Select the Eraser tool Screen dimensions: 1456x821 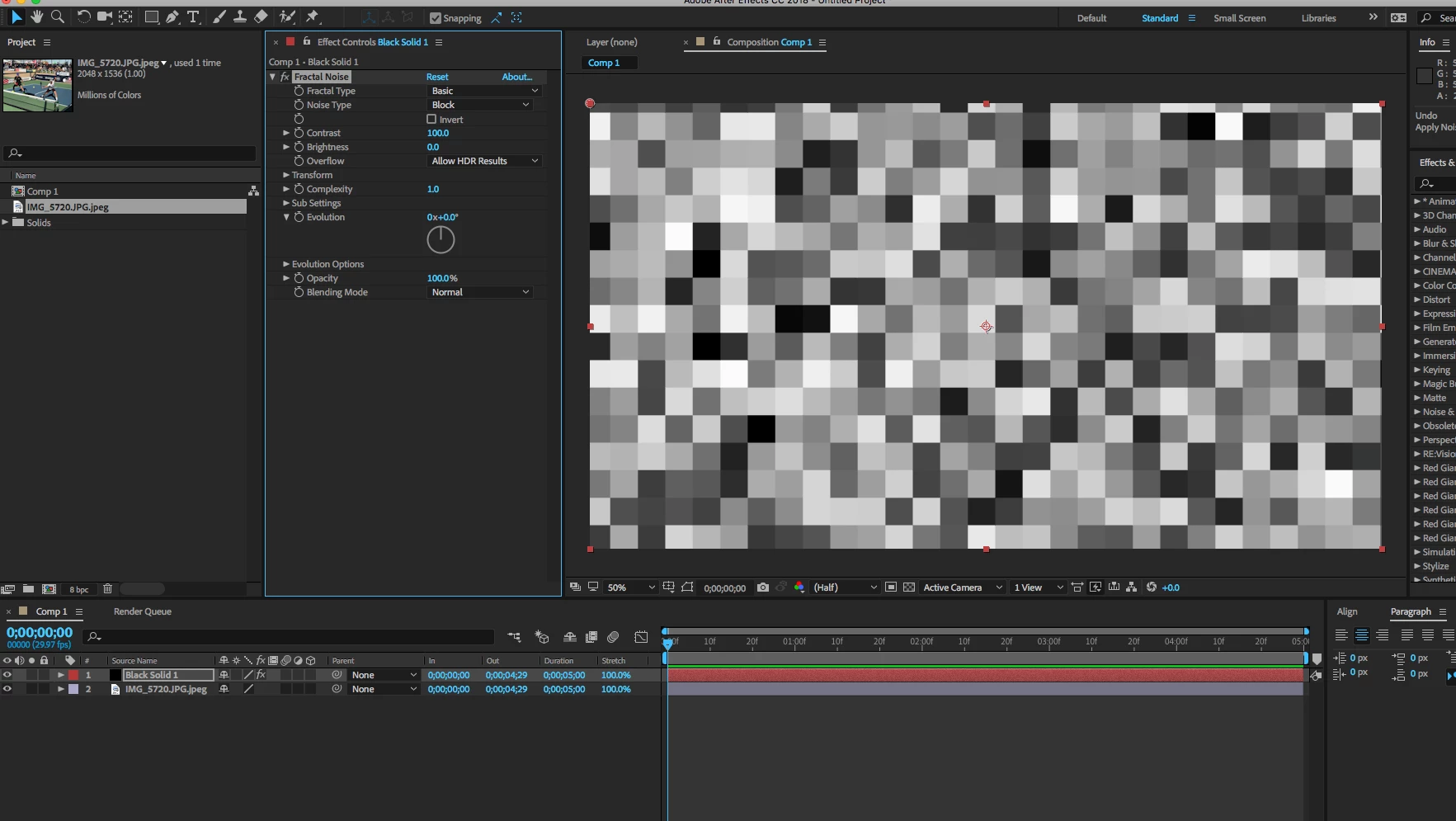click(x=261, y=17)
